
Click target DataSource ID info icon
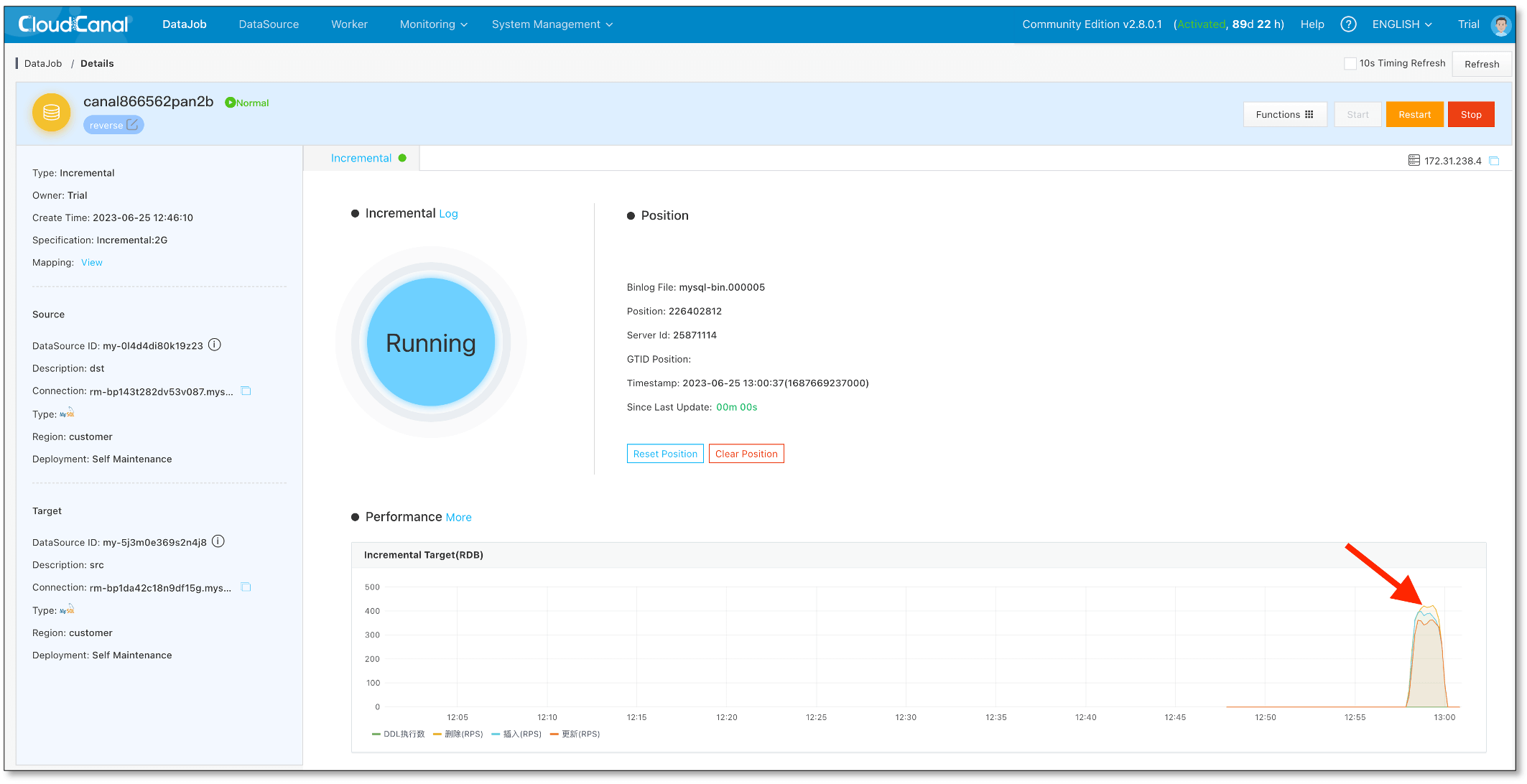(218, 541)
